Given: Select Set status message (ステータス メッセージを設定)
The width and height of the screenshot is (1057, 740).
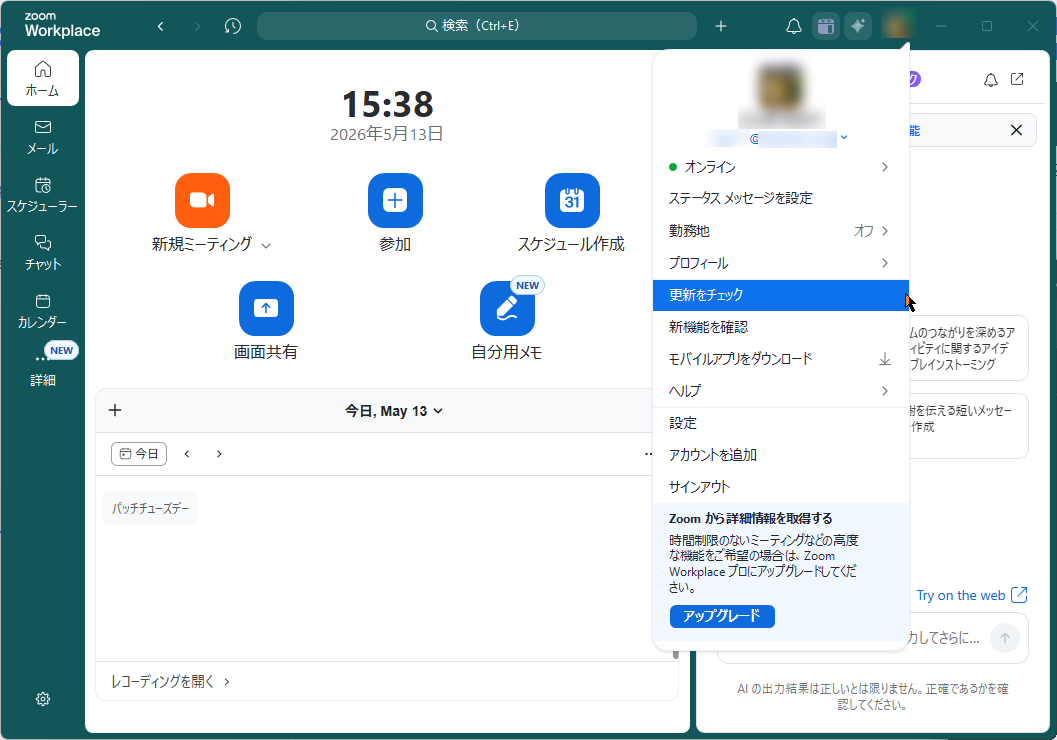Looking at the screenshot, I should pos(781,198).
